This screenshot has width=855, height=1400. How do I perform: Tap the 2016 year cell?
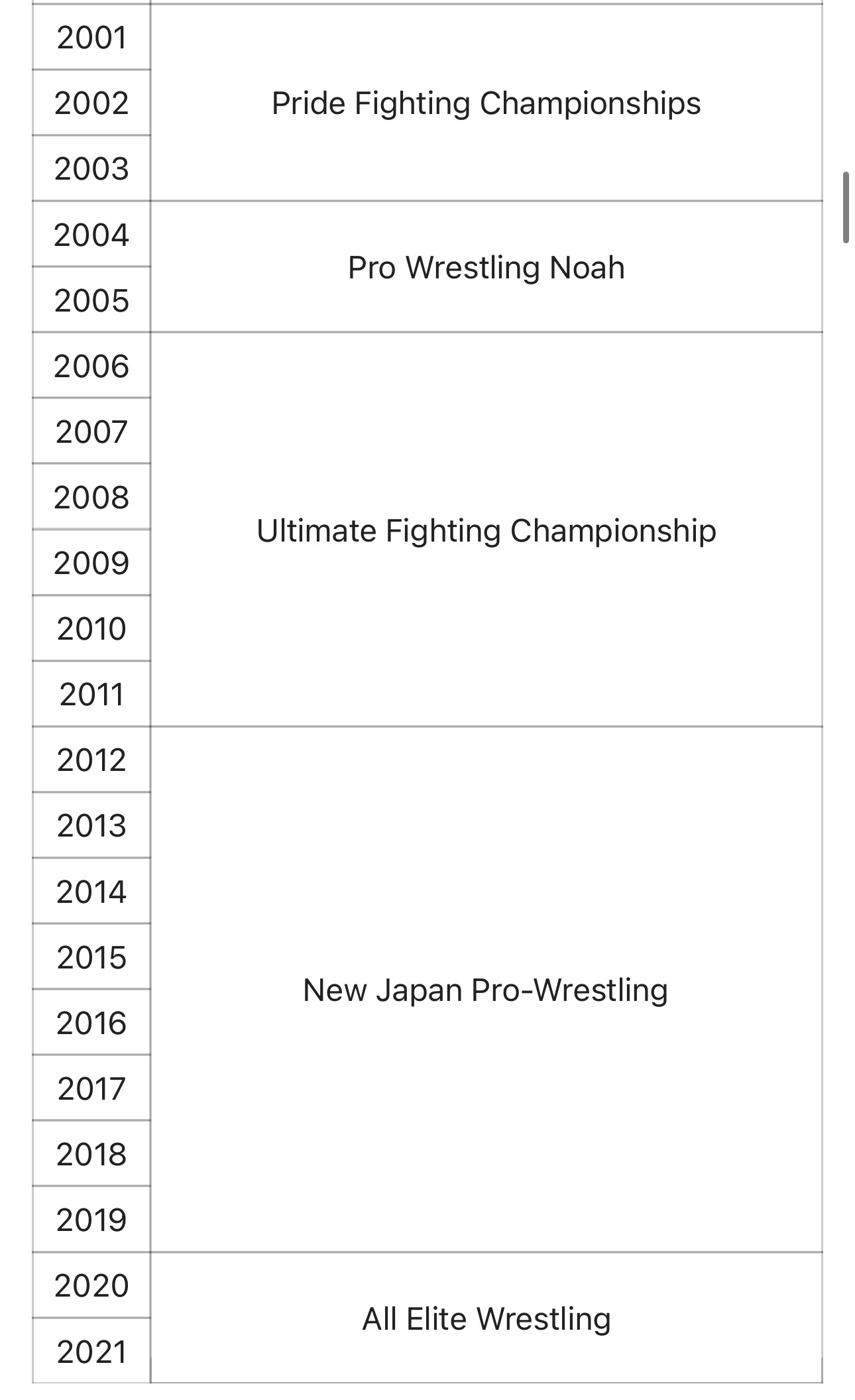coord(91,1023)
